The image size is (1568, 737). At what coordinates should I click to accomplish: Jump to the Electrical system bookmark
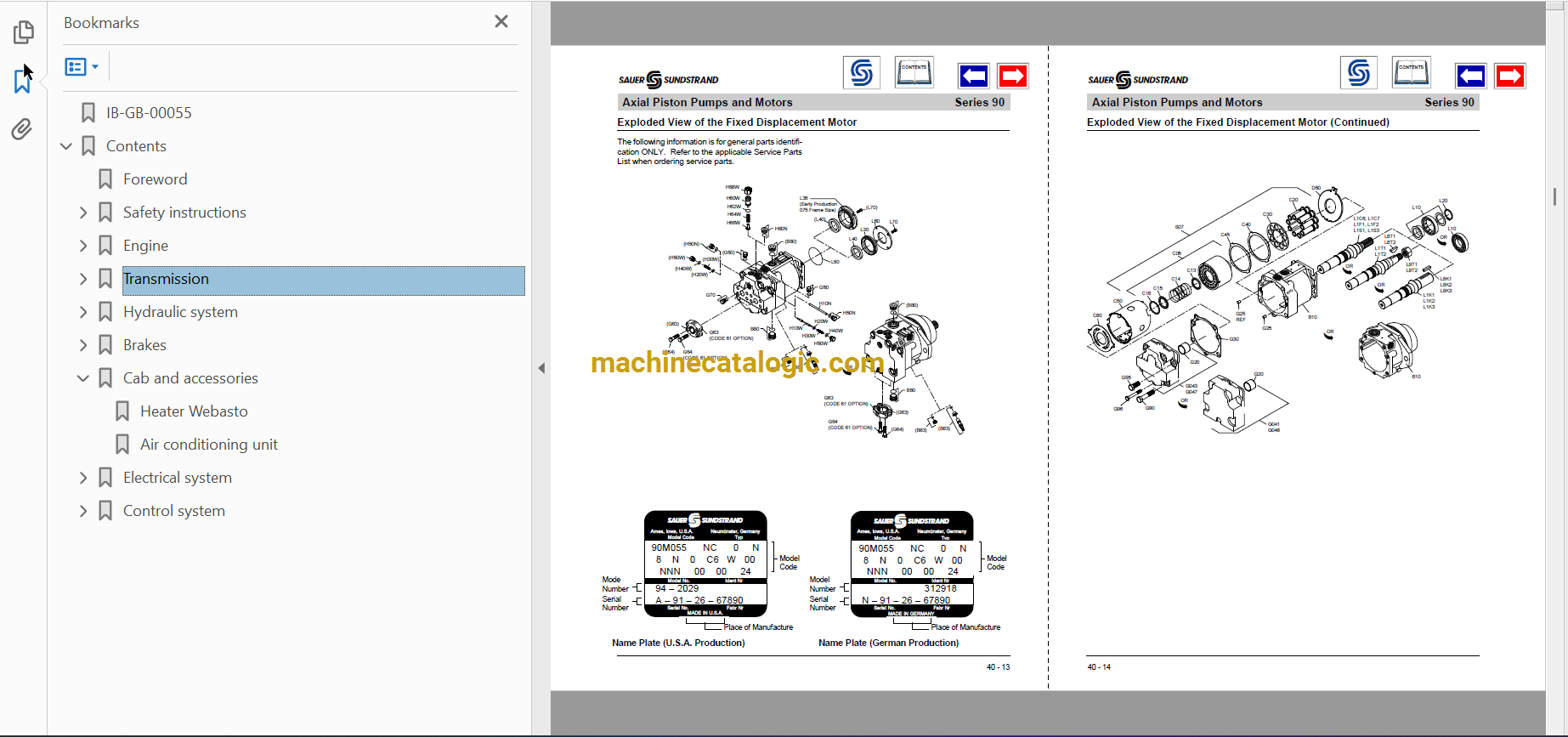pos(177,478)
